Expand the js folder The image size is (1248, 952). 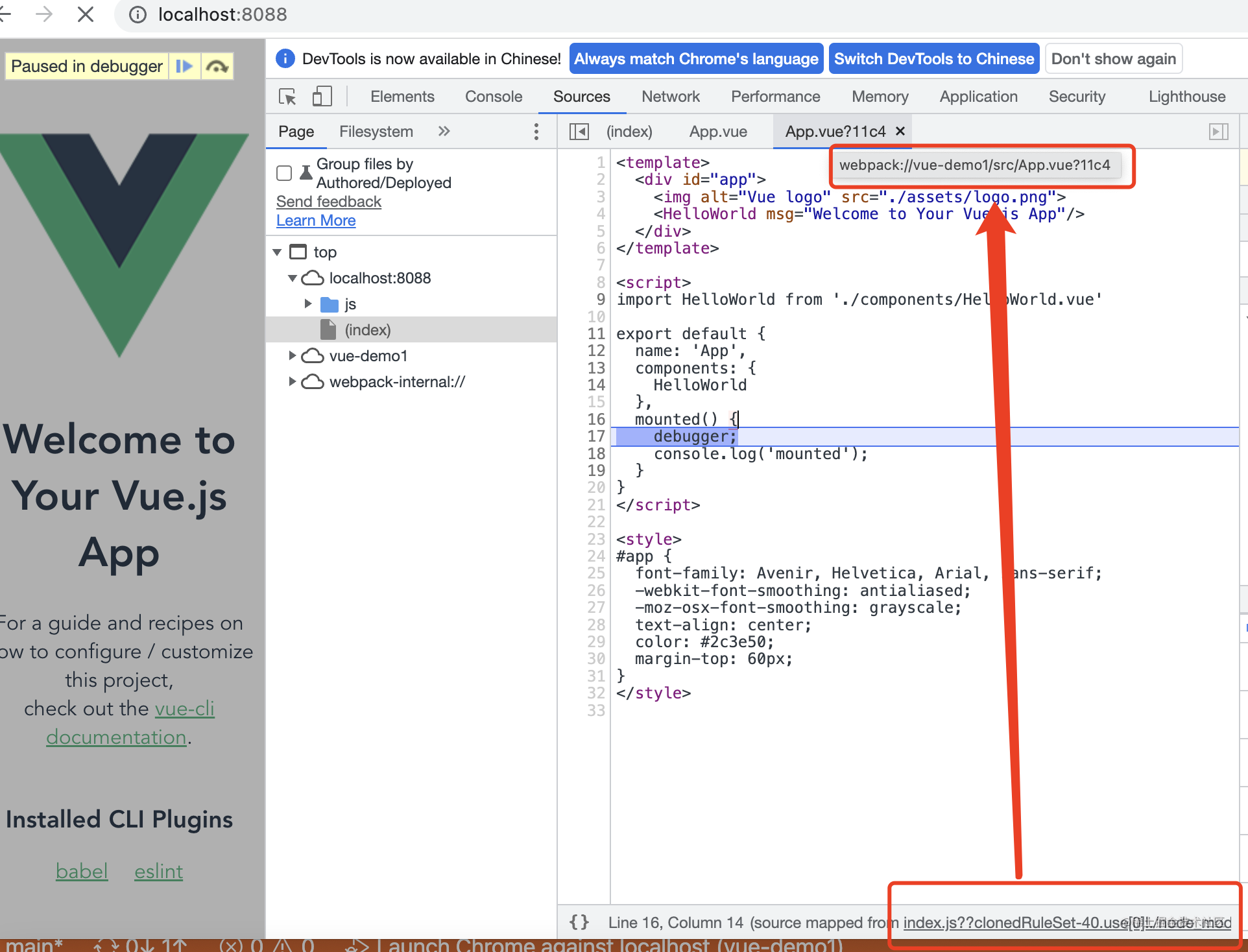click(x=308, y=303)
